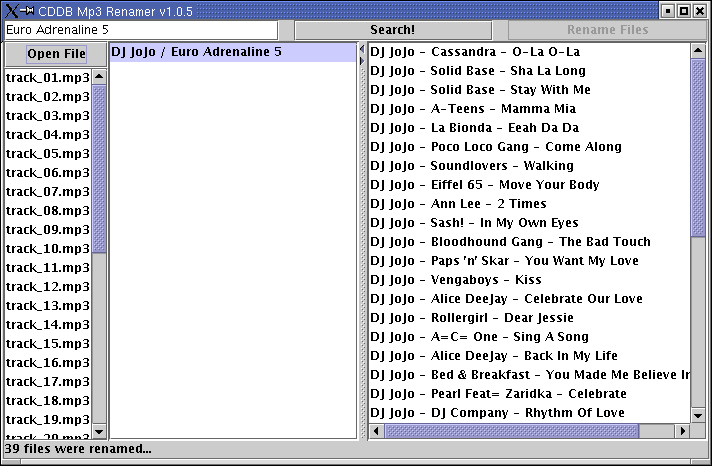Click the Rename Files button
This screenshot has height=466, width=712.
(607, 30)
